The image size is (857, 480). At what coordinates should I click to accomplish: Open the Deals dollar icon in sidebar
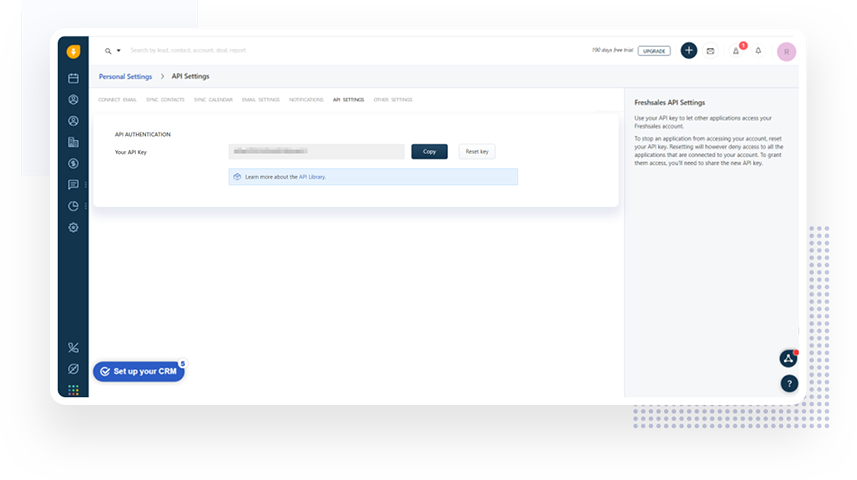tap(73, 163)
